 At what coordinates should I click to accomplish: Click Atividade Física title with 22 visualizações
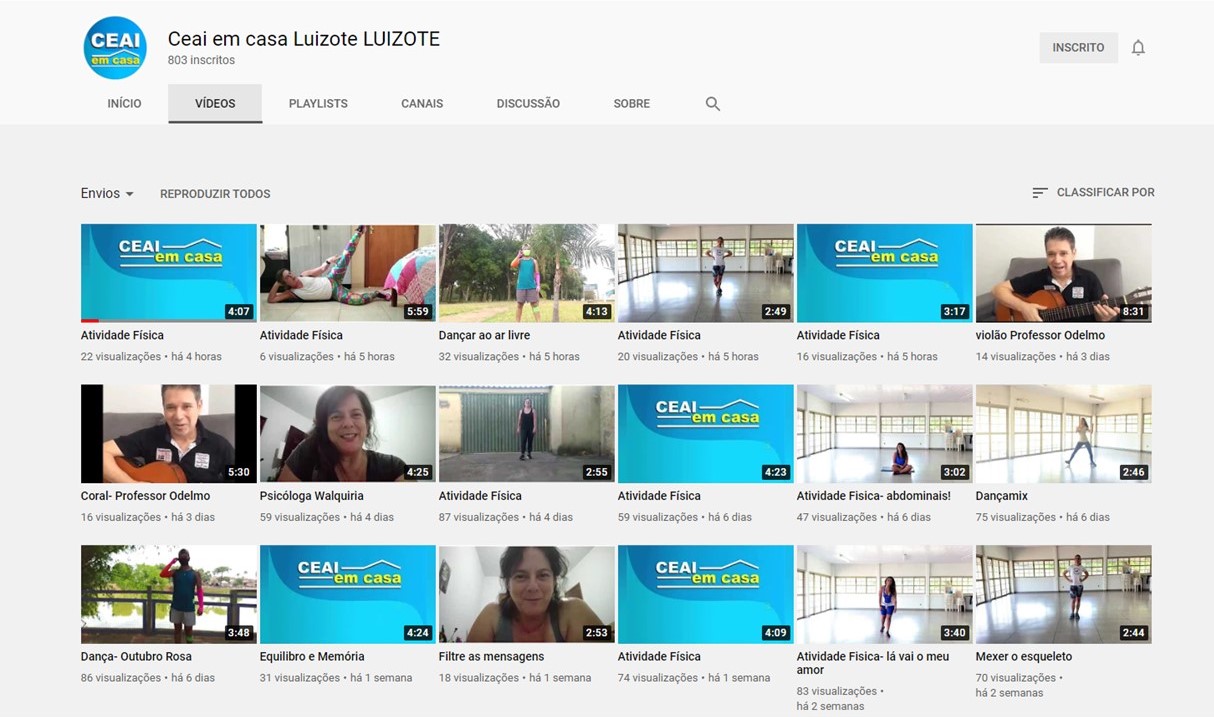[122, 336]
